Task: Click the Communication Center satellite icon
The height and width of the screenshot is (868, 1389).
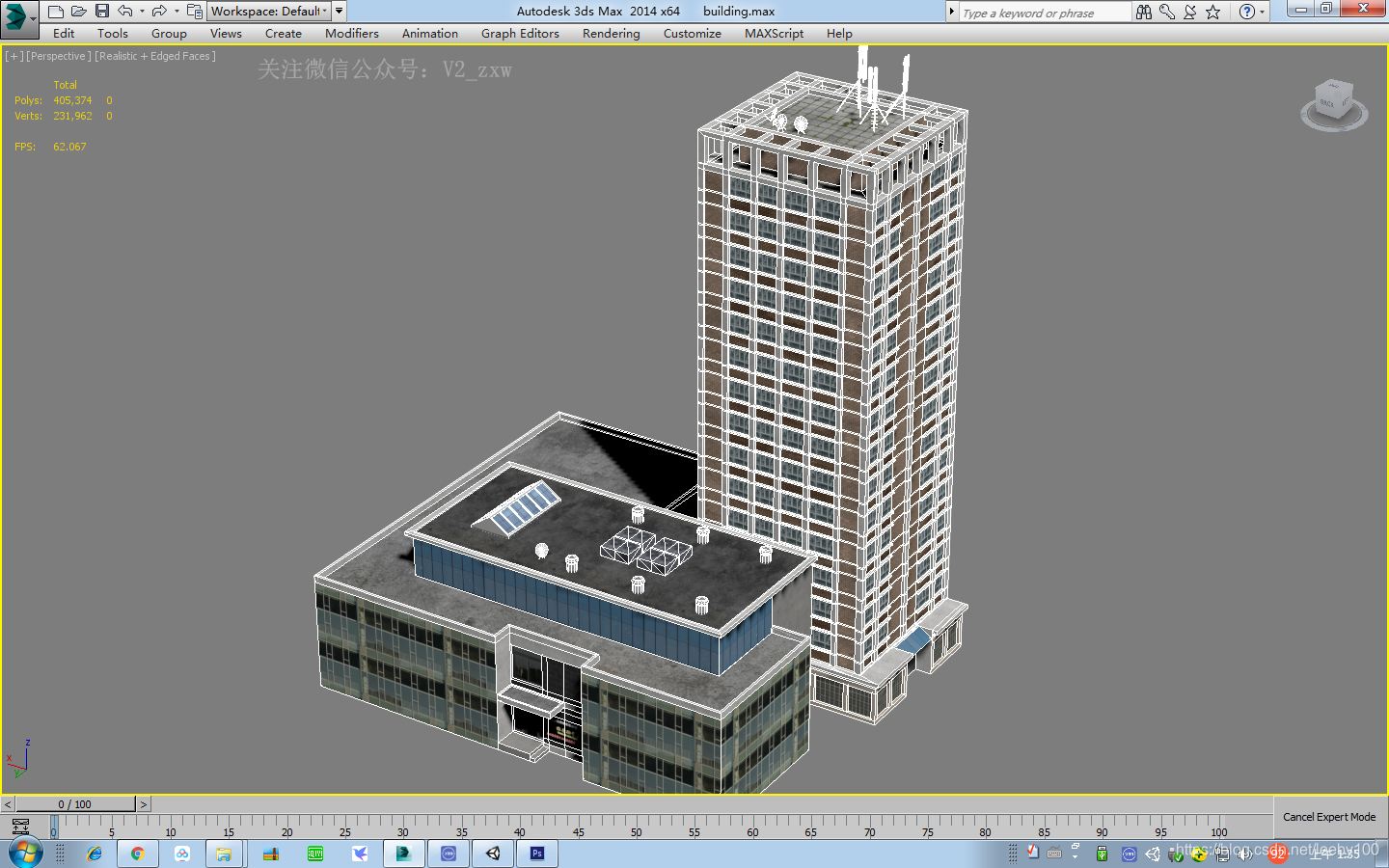Action: pos(1190,13)
